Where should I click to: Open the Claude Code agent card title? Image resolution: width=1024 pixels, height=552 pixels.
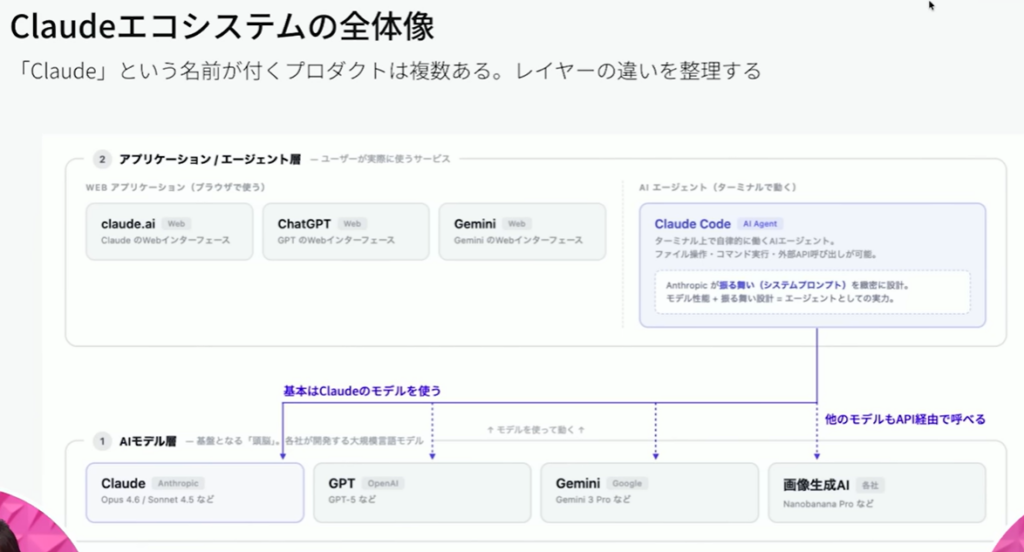691,224
